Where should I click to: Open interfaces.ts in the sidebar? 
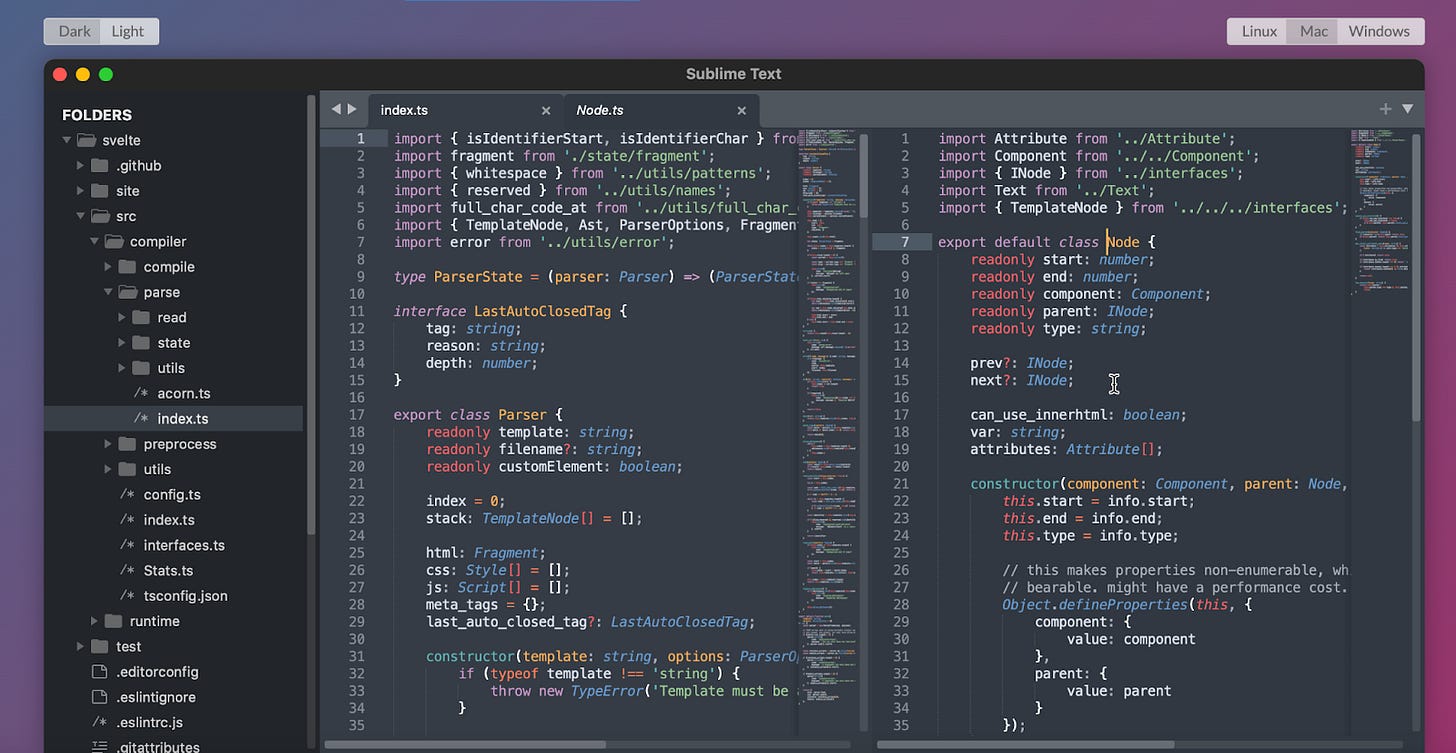coord(184,545)
